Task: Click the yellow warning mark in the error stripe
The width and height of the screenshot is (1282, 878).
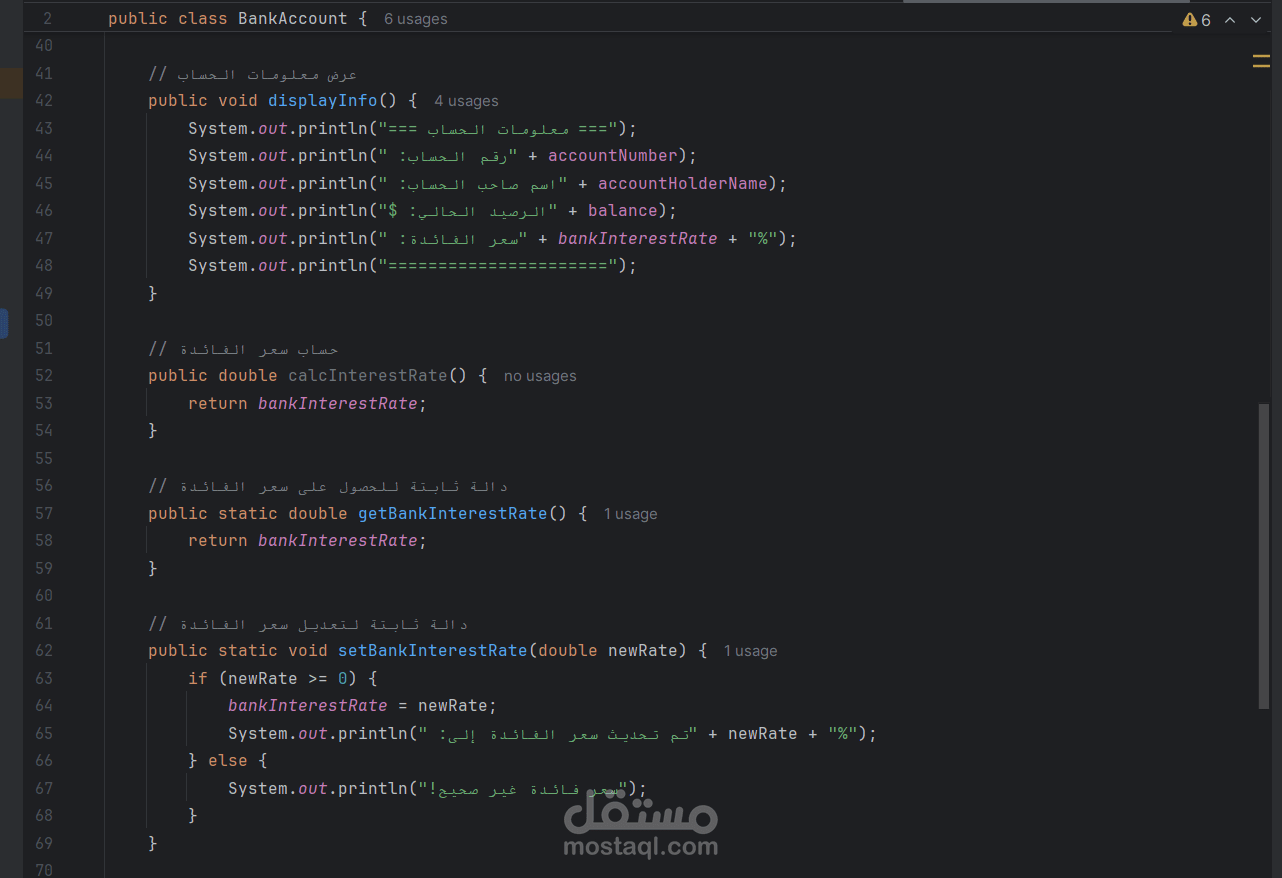Action: 1261,61
